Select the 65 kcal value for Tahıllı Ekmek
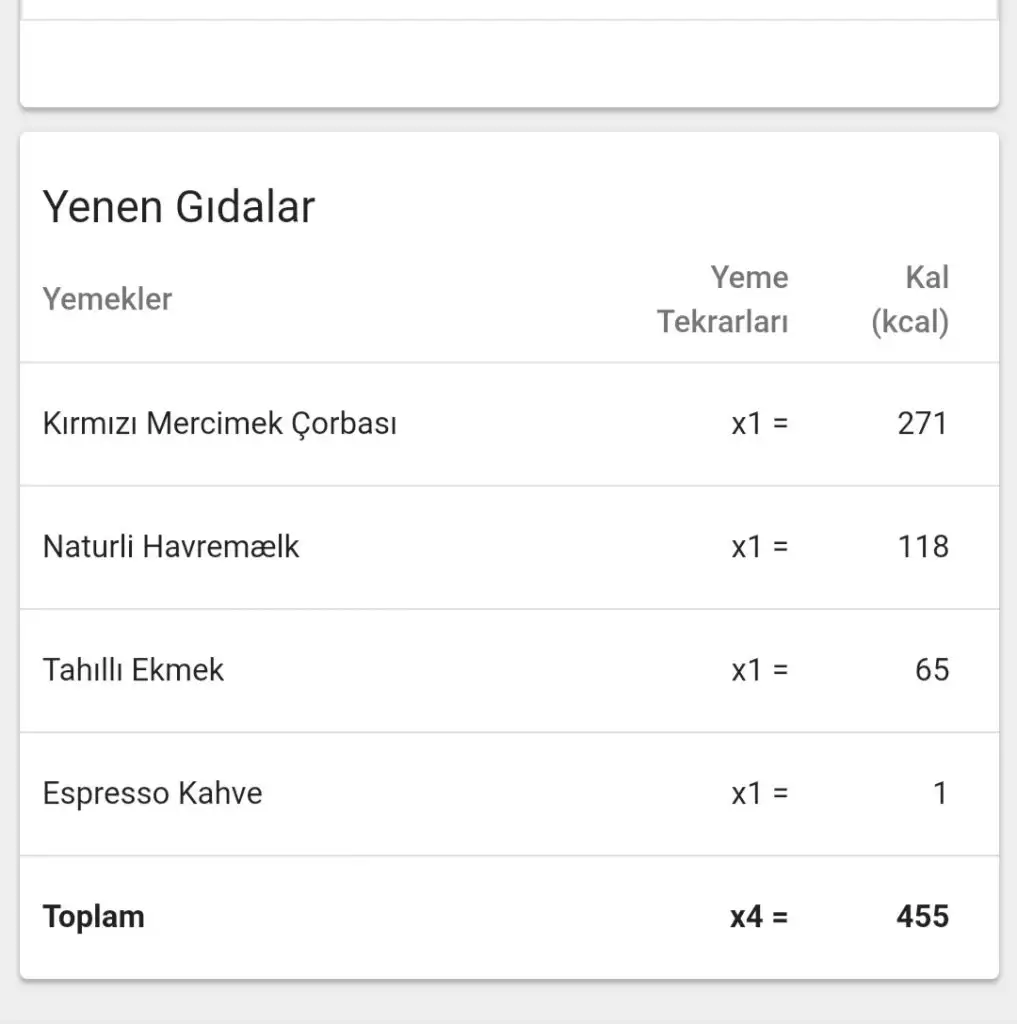 pyautogui.click(x=931, y=670)
